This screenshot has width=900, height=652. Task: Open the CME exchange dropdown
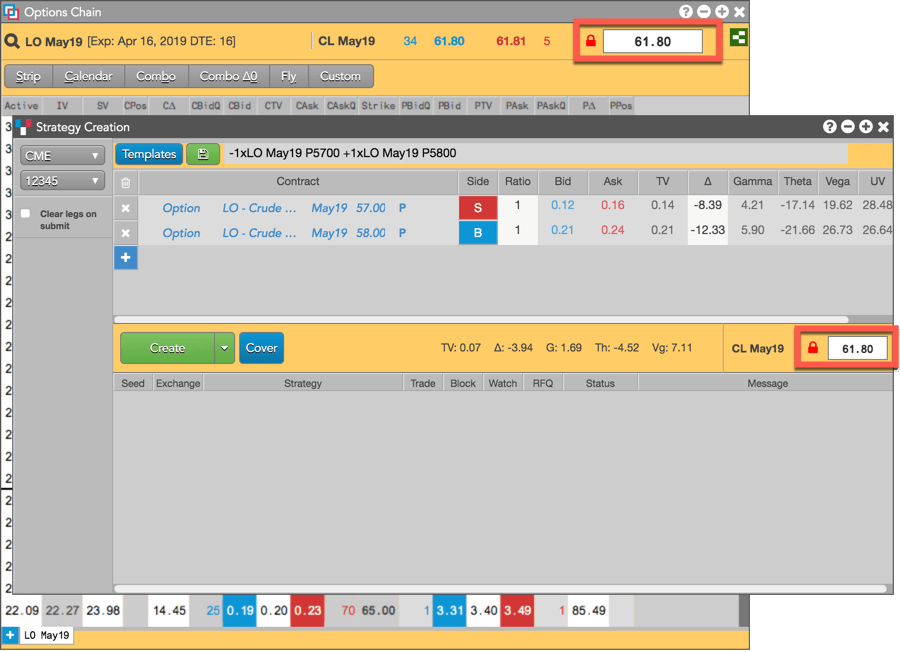[x=63, y=156]
